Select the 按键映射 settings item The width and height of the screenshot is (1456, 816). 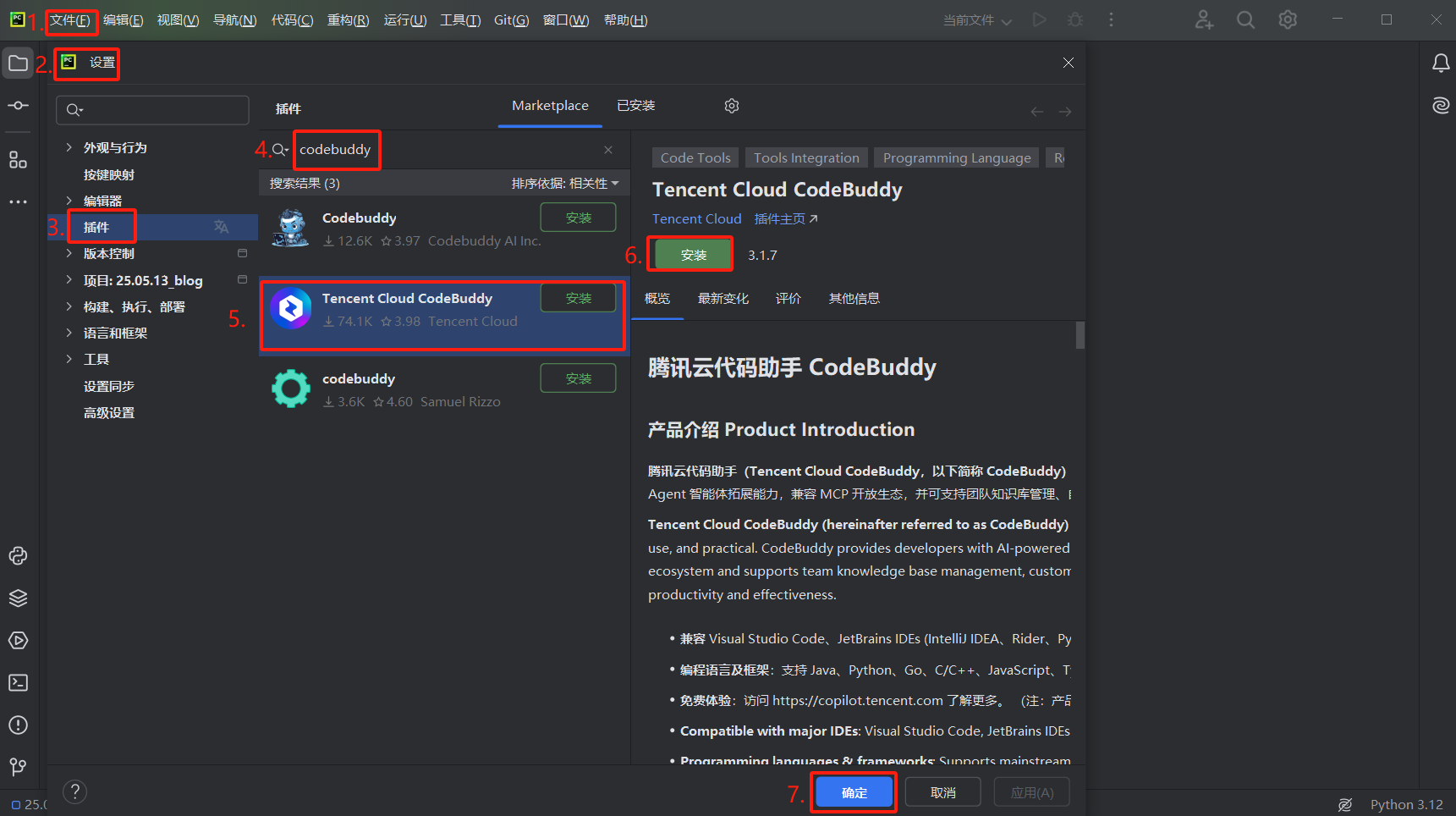109,174
